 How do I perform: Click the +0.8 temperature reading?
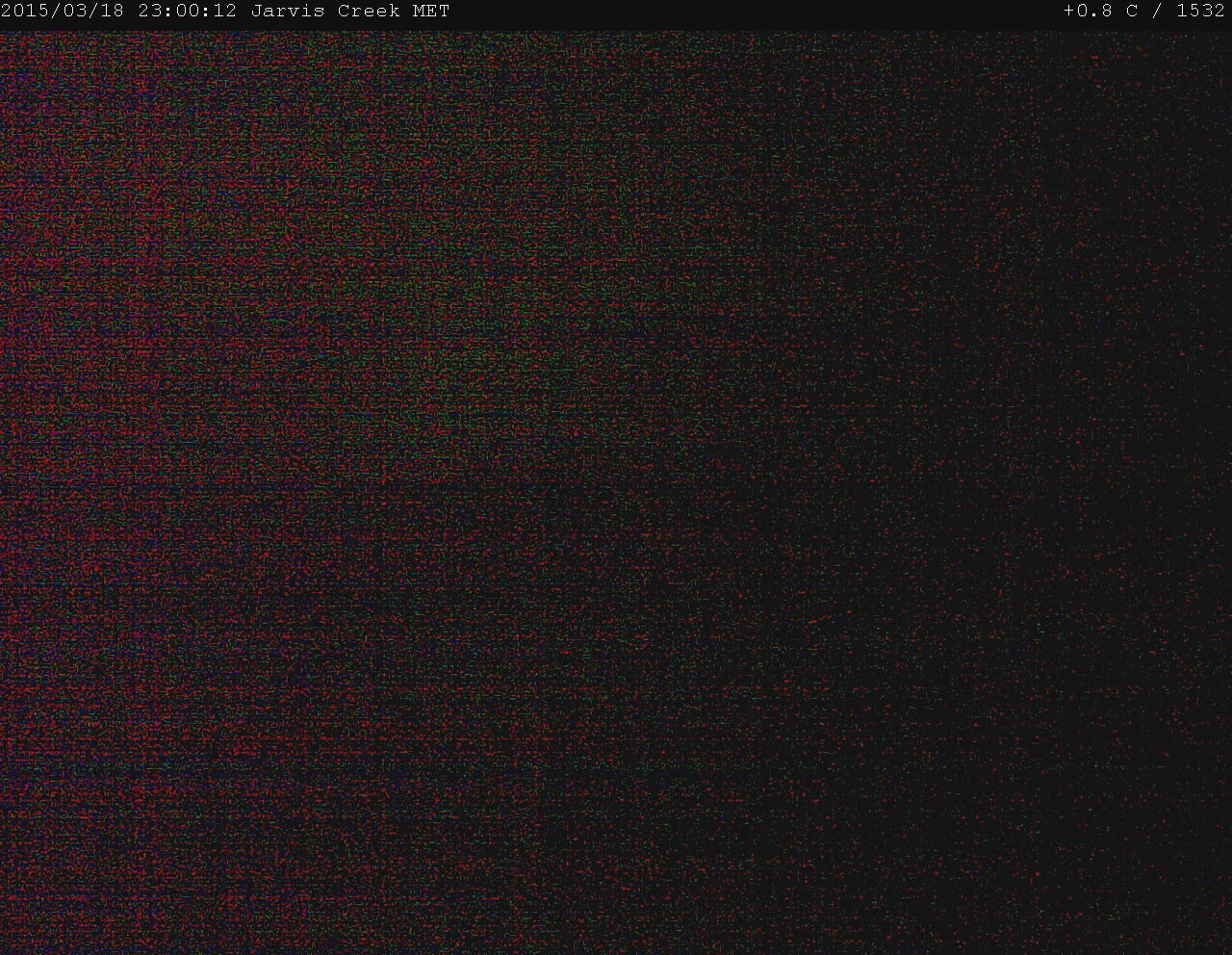1088,12
